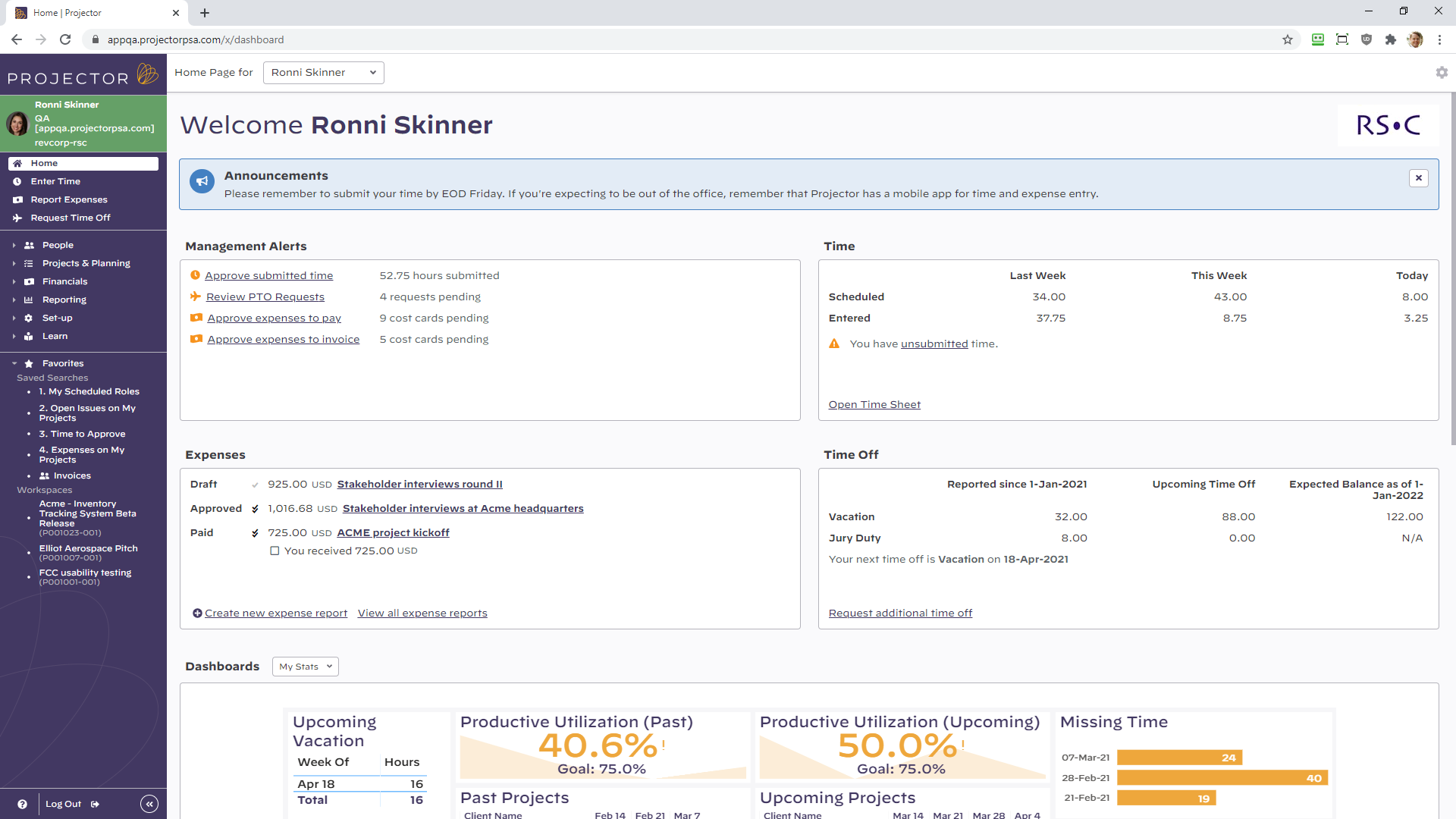1456x819 pixels.
Task: Open help via the question mark icon
Action: (24, 804)
